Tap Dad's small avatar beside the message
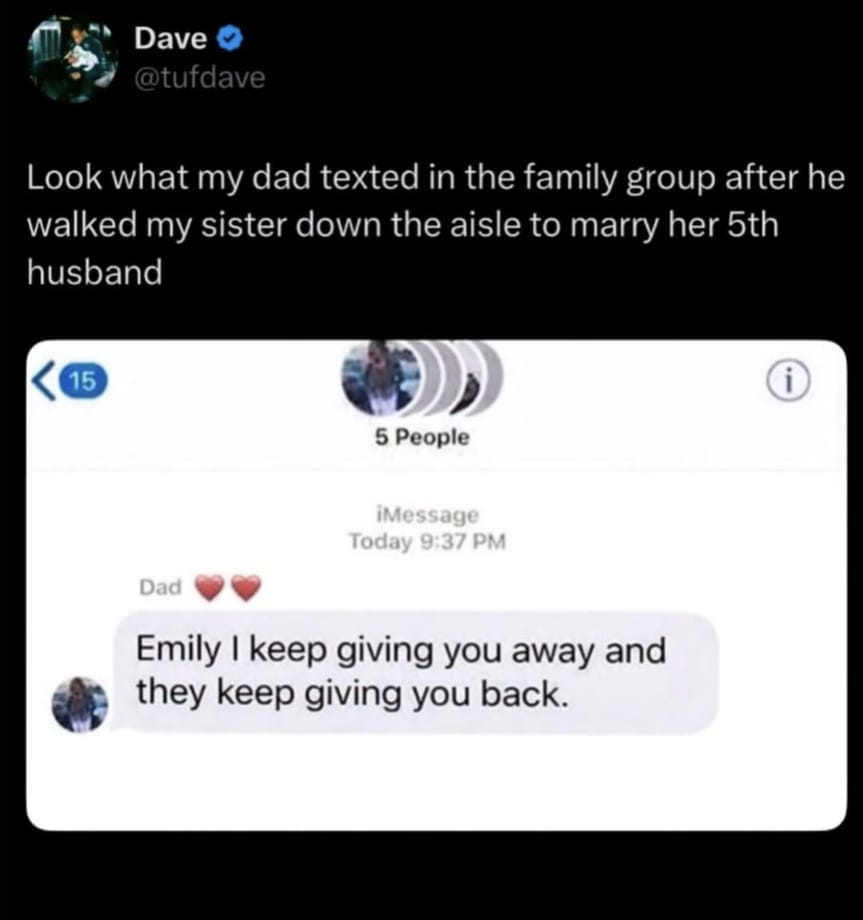 (x=80, y=704)
